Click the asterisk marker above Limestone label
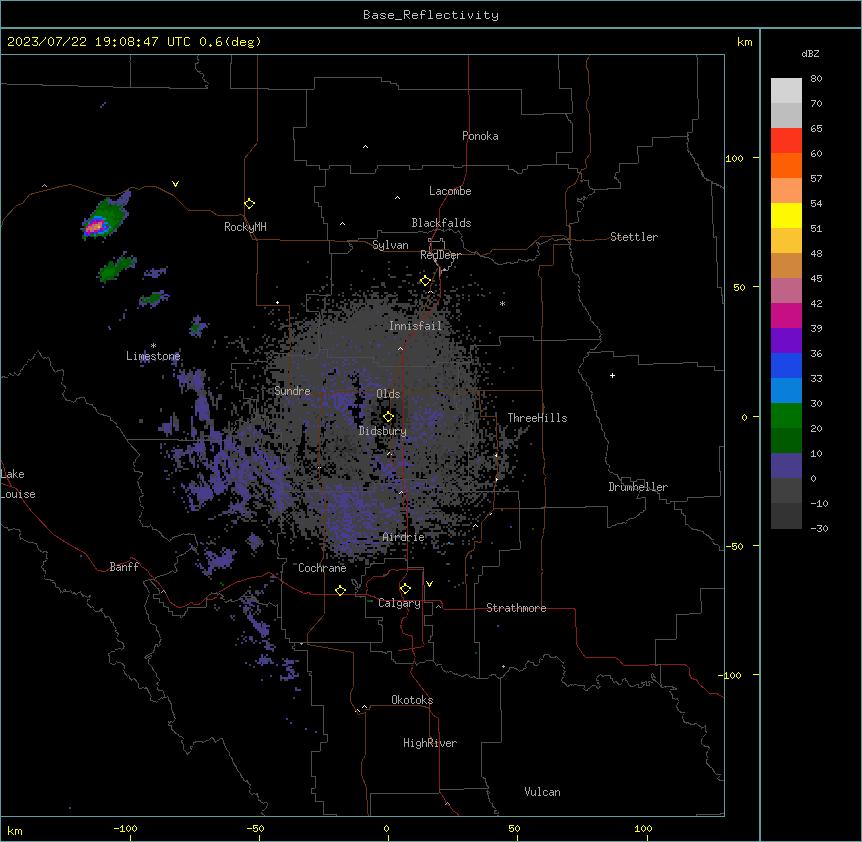Viewport: 862px width, 842px height. point(153,346)
